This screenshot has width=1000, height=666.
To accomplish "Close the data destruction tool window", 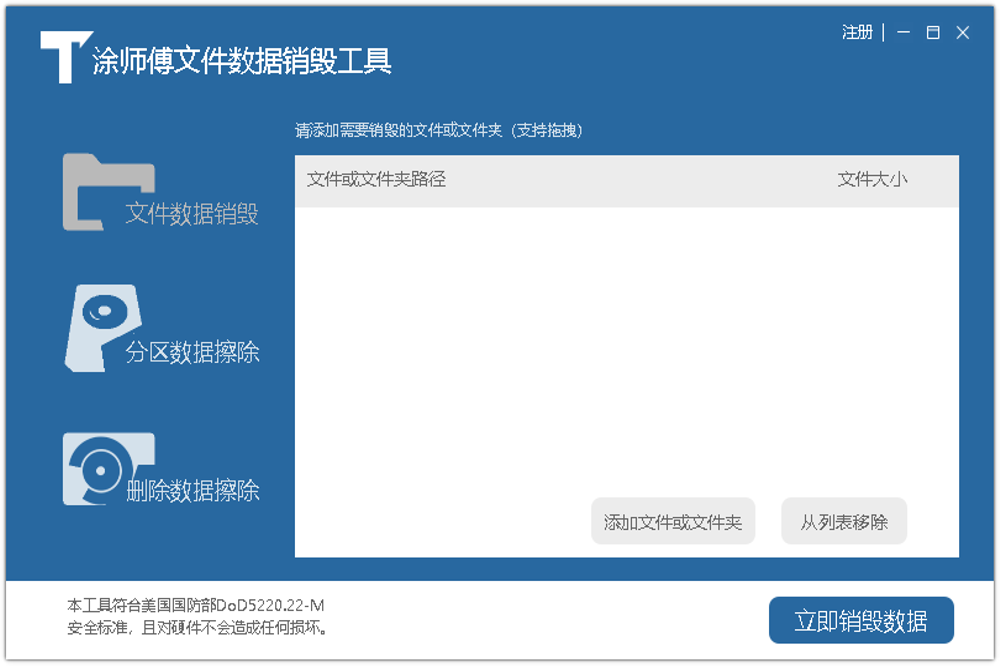I will (962, 32).
